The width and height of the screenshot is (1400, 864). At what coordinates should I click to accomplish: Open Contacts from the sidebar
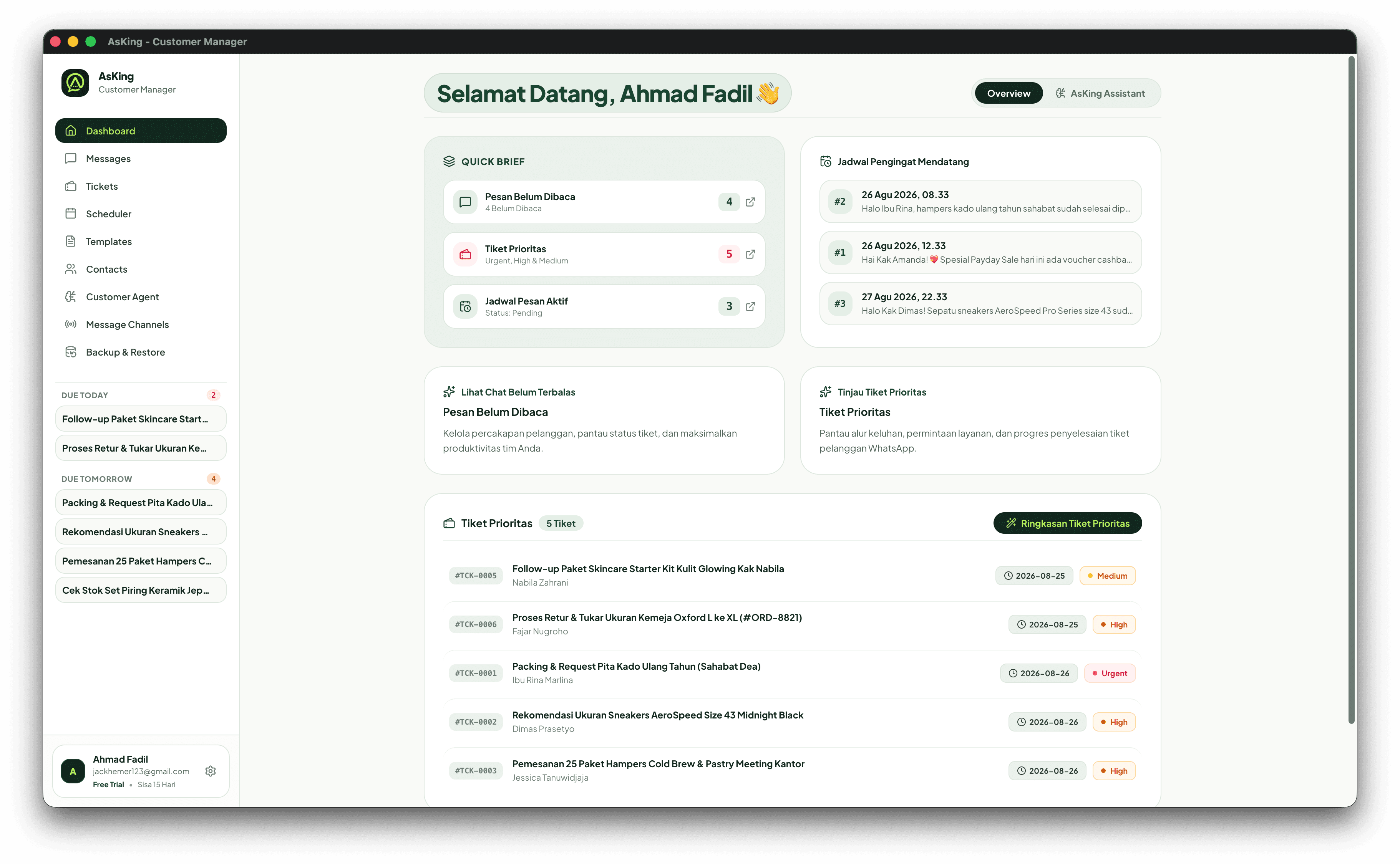coord(141,269)
